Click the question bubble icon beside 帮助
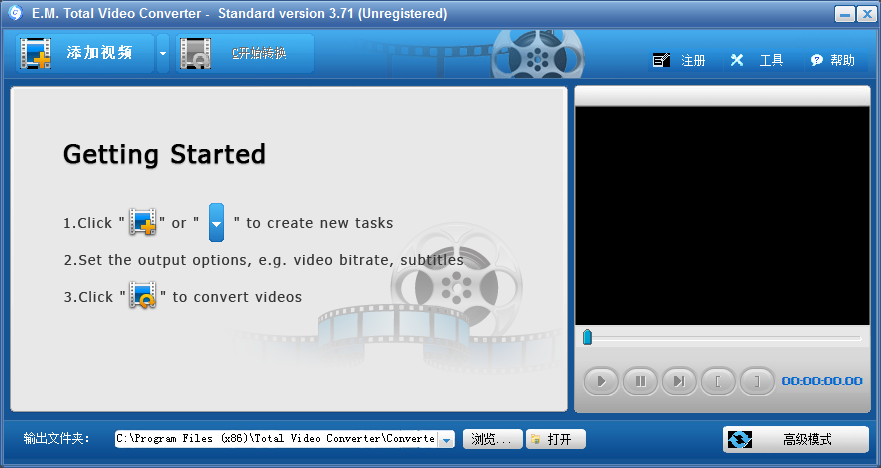The width and height of the screenshot is (881, 468). pos(816,60)
